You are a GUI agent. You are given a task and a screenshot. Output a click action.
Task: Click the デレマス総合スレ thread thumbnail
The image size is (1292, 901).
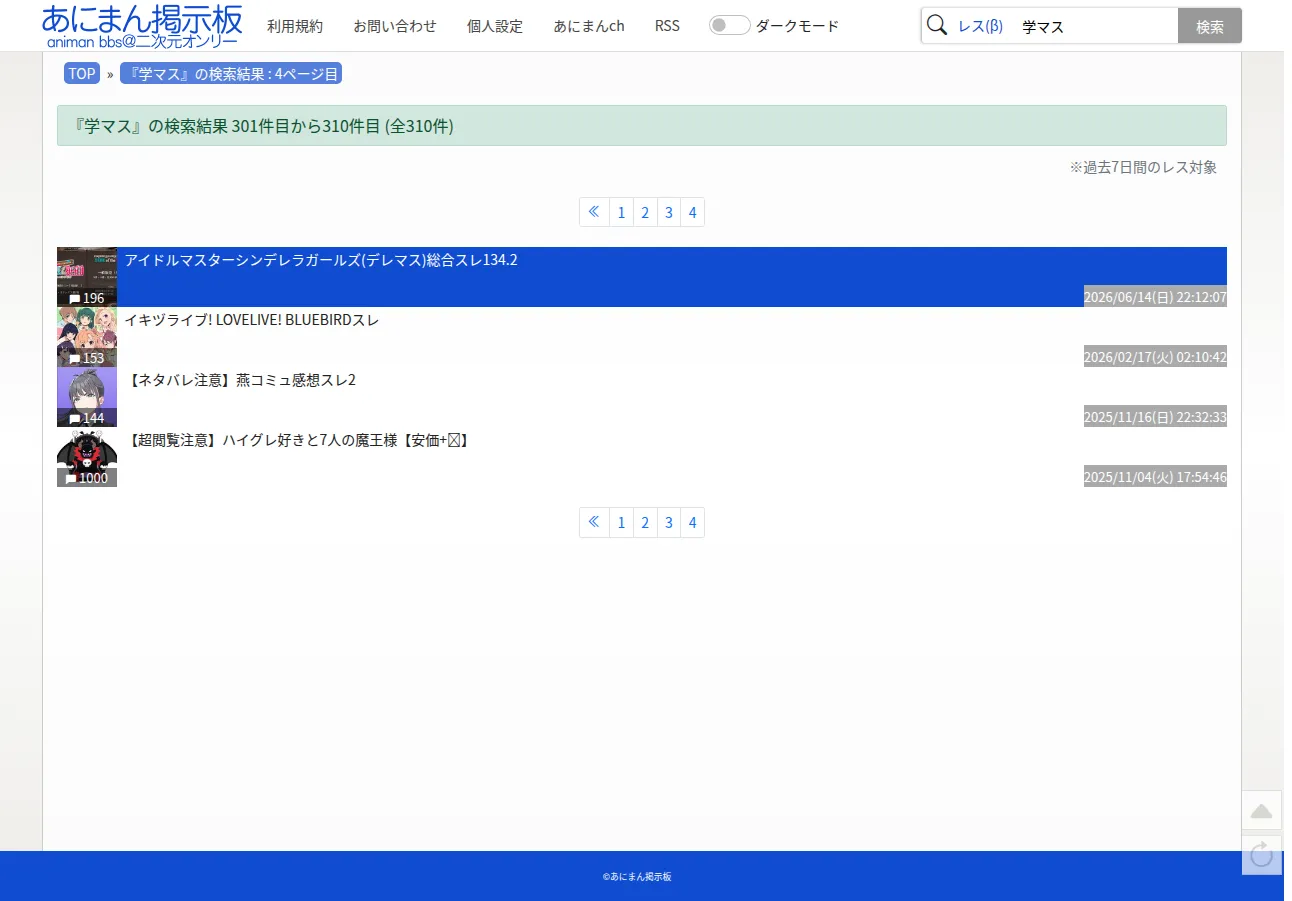pyautogui.click(x=87, y=277)
